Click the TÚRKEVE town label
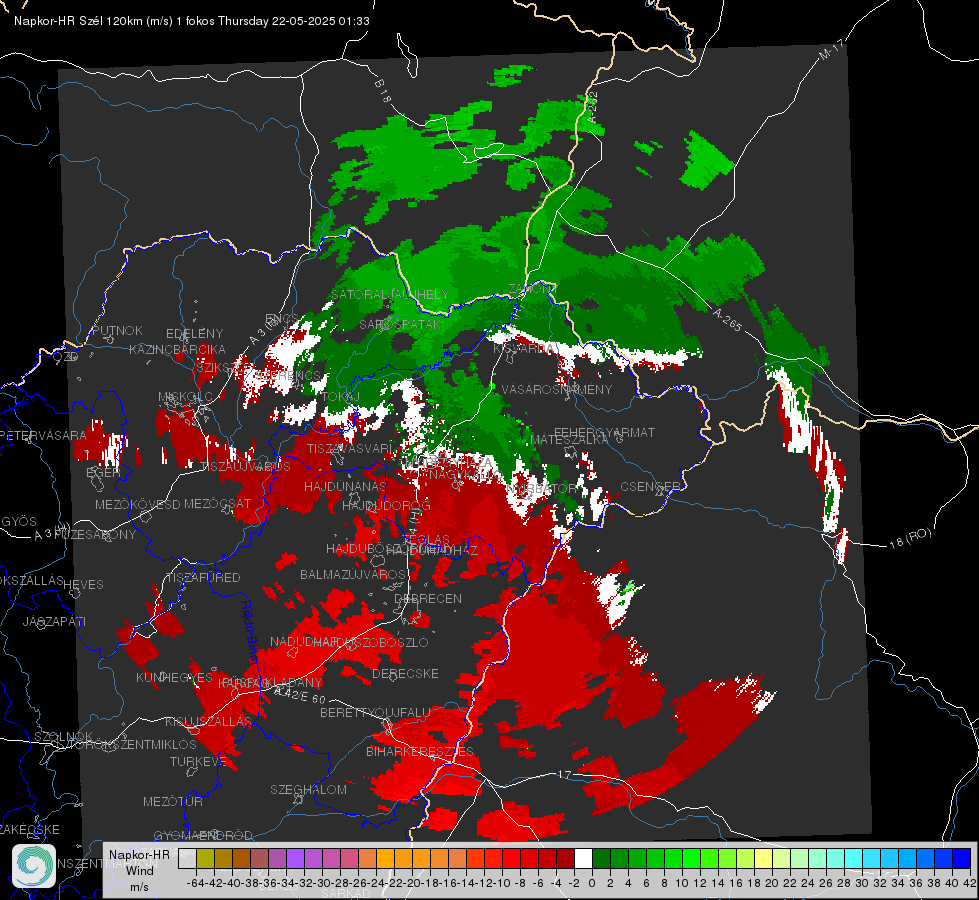This screenshot has height=900, width=979. (199, 761)
